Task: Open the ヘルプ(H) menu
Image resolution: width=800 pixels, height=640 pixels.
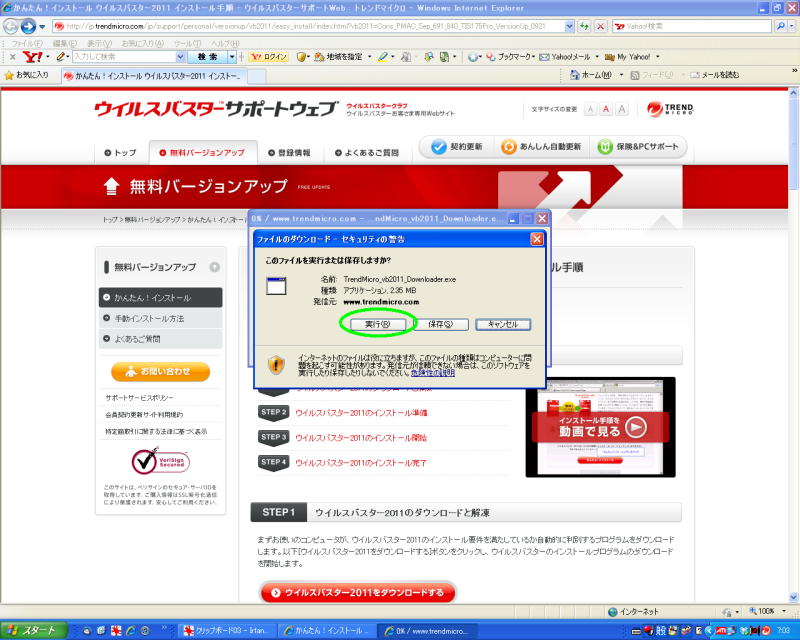Action: [225, 43]
